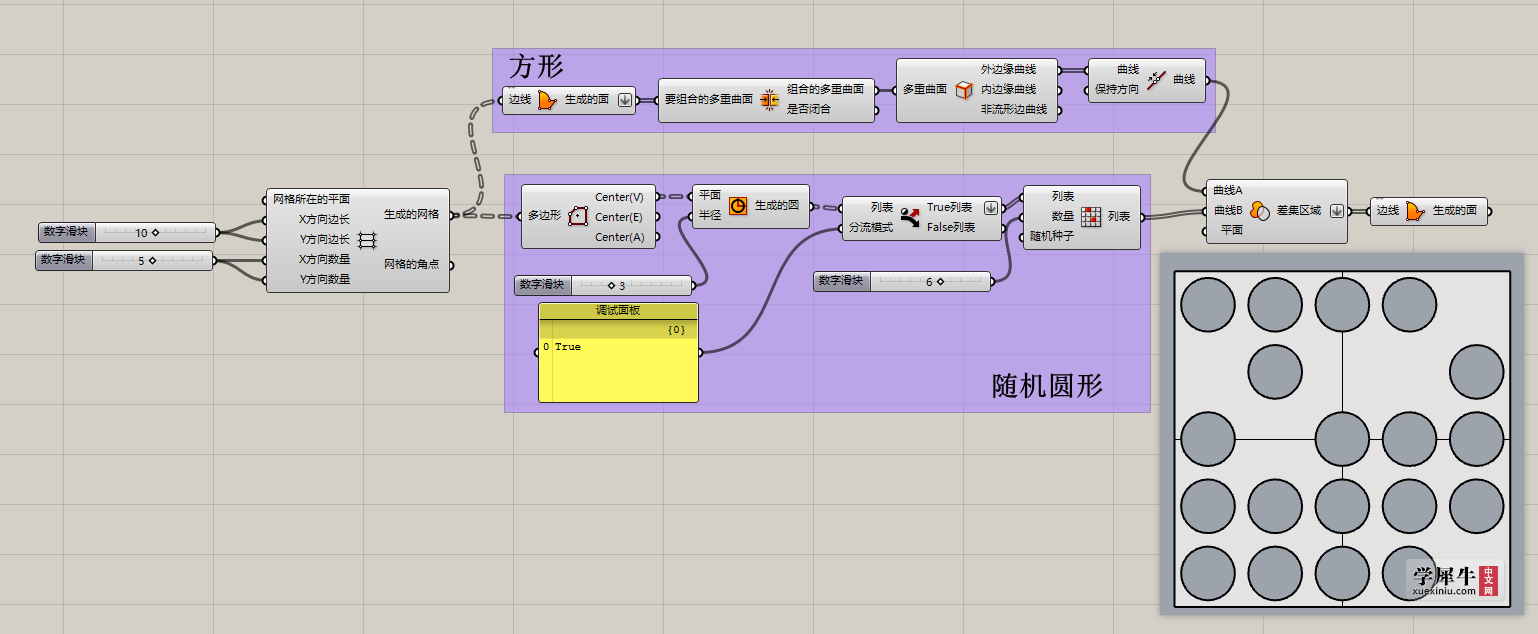Select the 数字滑块 label of the slider valued 10

66,232
